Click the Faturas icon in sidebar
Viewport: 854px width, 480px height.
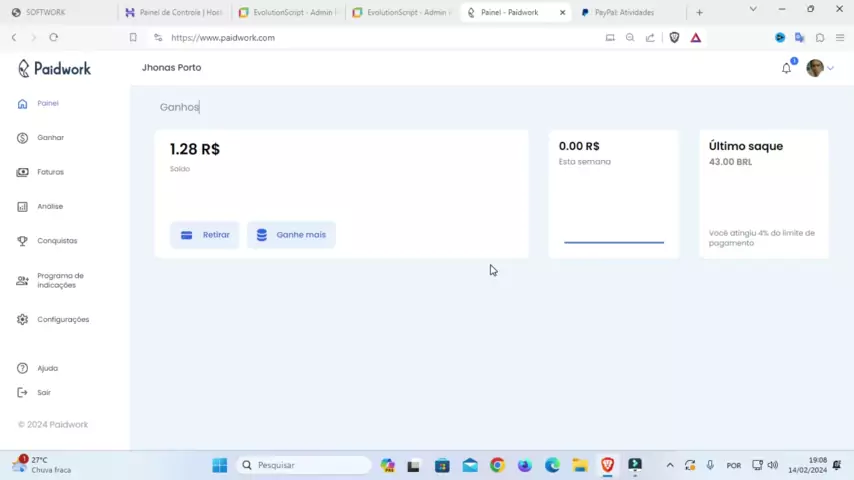click(22, 172)
